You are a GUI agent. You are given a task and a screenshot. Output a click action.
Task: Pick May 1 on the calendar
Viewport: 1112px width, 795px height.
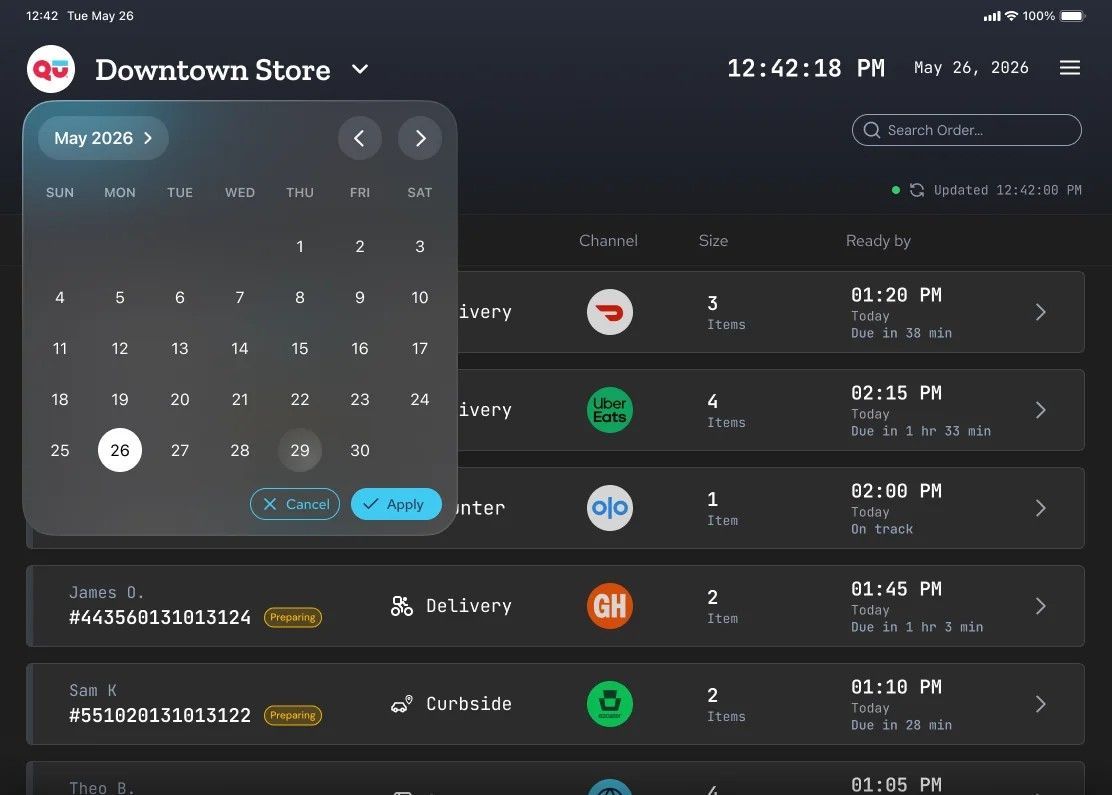[300, 246]
